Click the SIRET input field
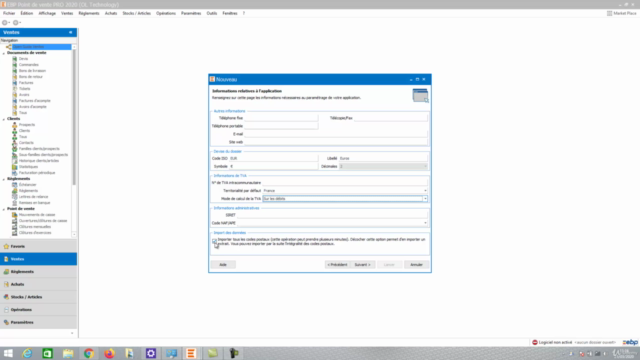The height and width of the screenshot is (360, 640). (332, 215)
